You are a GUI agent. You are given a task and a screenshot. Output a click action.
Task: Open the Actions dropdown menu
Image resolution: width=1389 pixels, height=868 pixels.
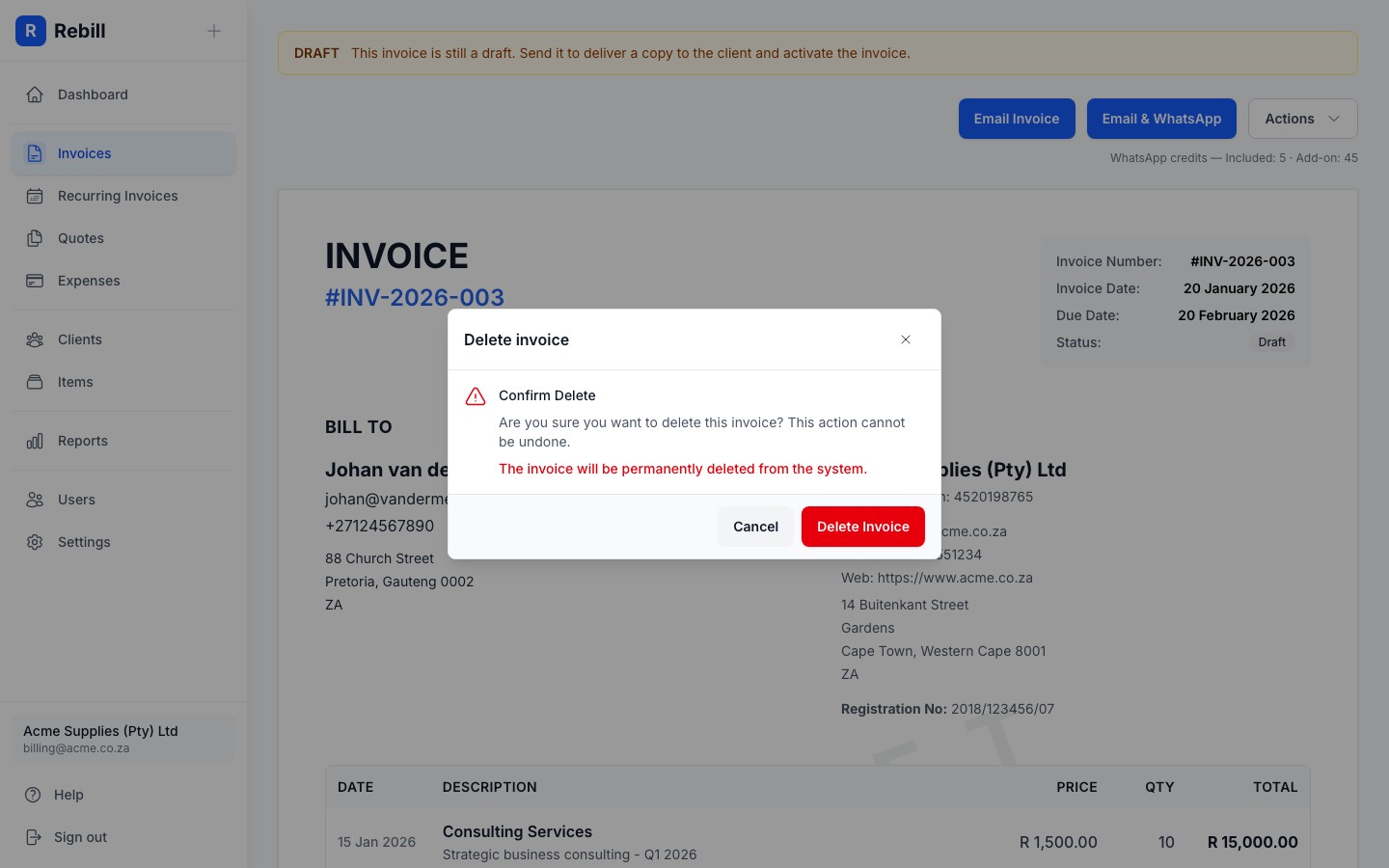pos(1302,119)
